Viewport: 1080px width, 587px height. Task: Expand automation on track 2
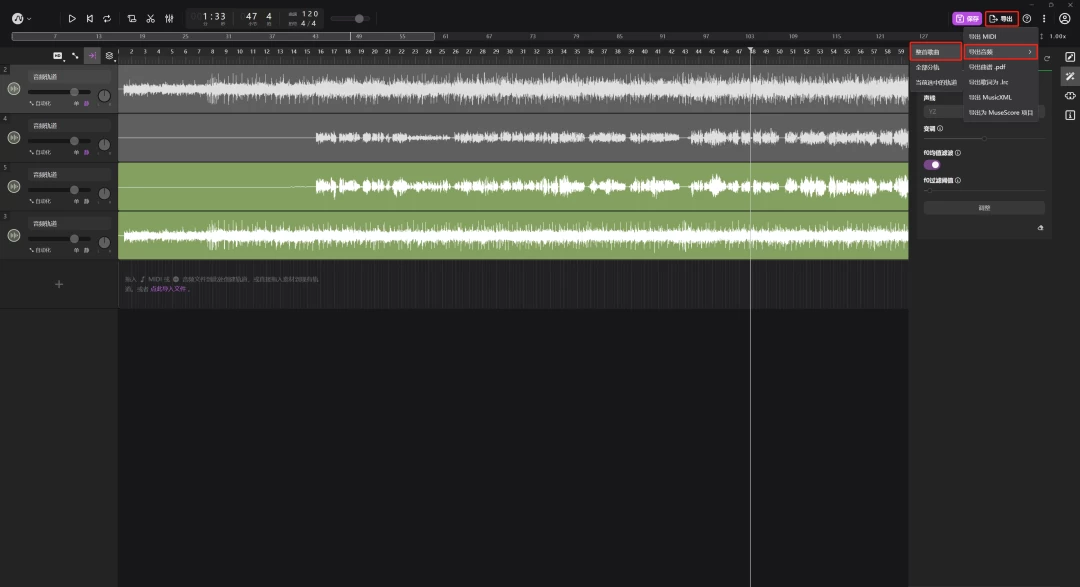(40, 103)
